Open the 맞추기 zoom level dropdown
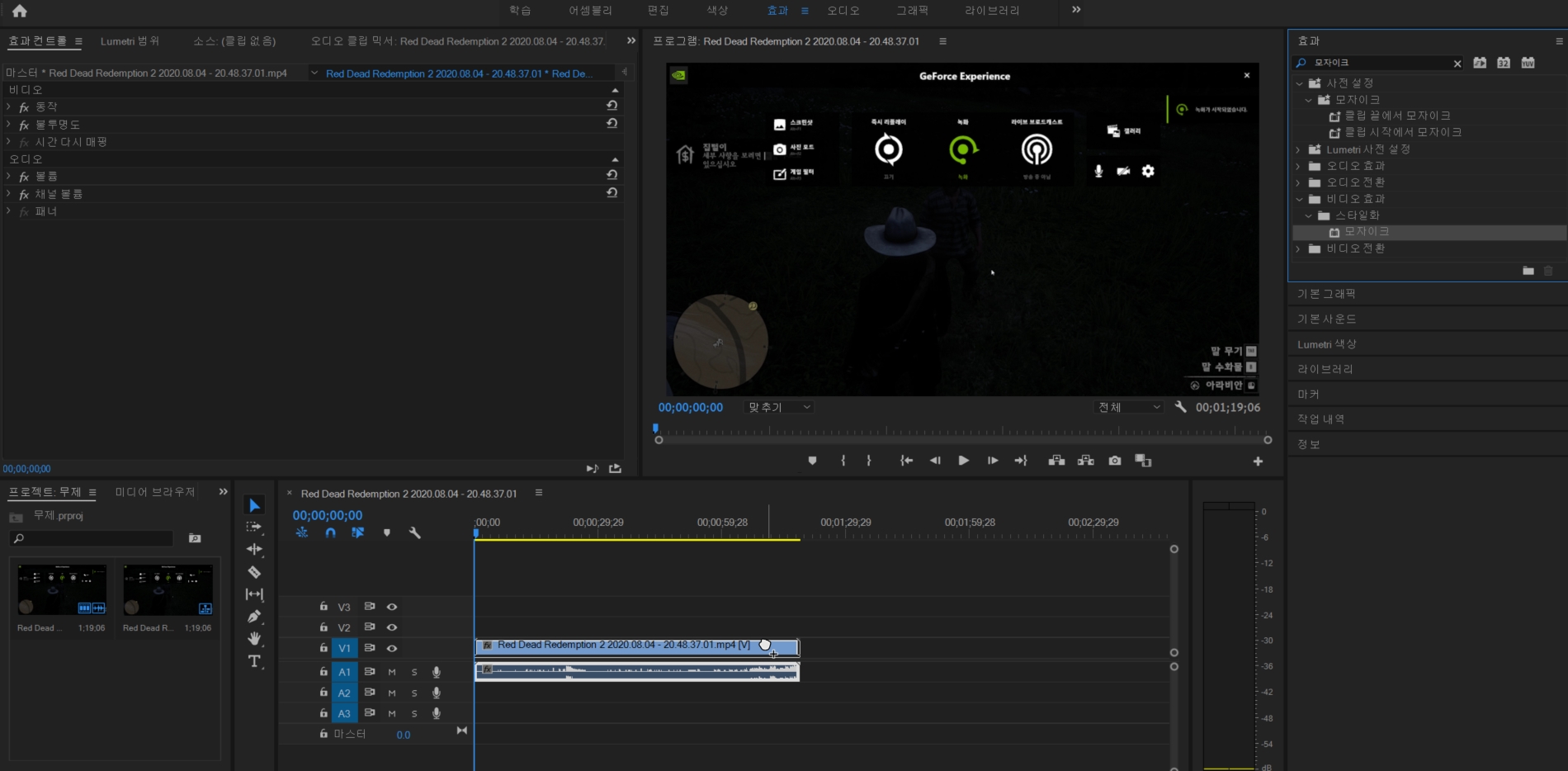The height and width of the screenshot is (771, 1568). pos(778,407)
